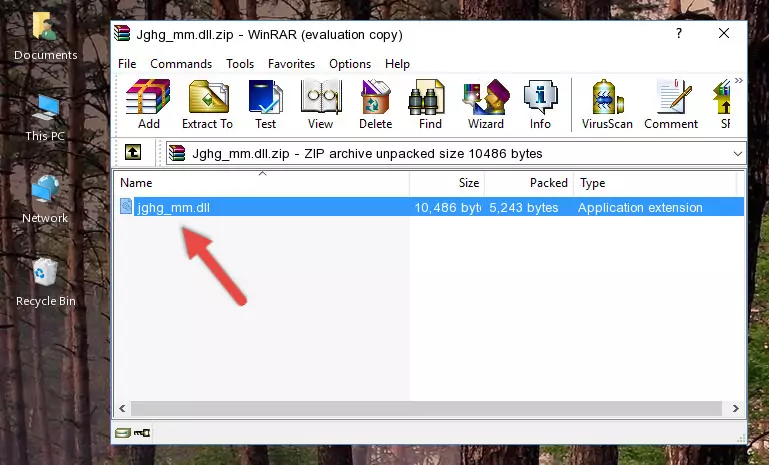The image size is (769, 465).
Task: Click the View file icon
Action: (x=321, y=103)
